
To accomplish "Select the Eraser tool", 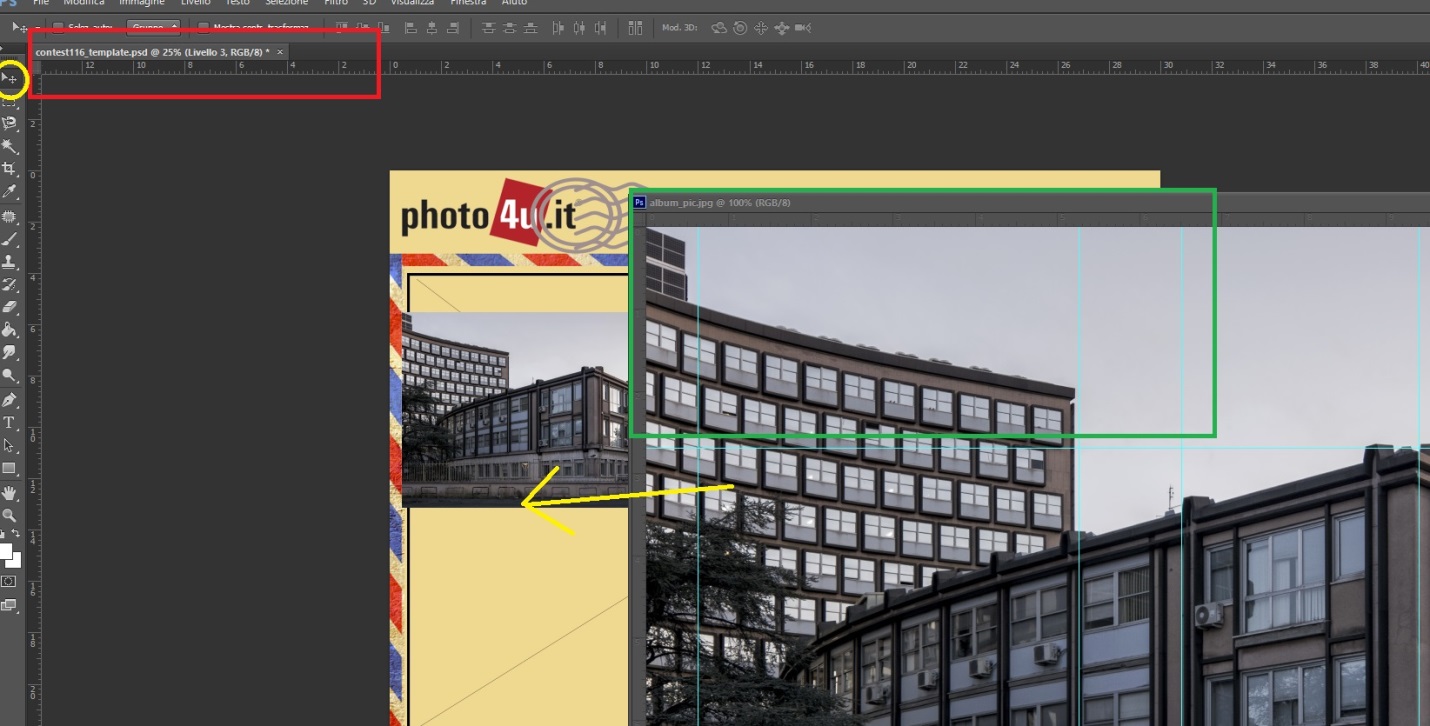I will pos(10,307).
